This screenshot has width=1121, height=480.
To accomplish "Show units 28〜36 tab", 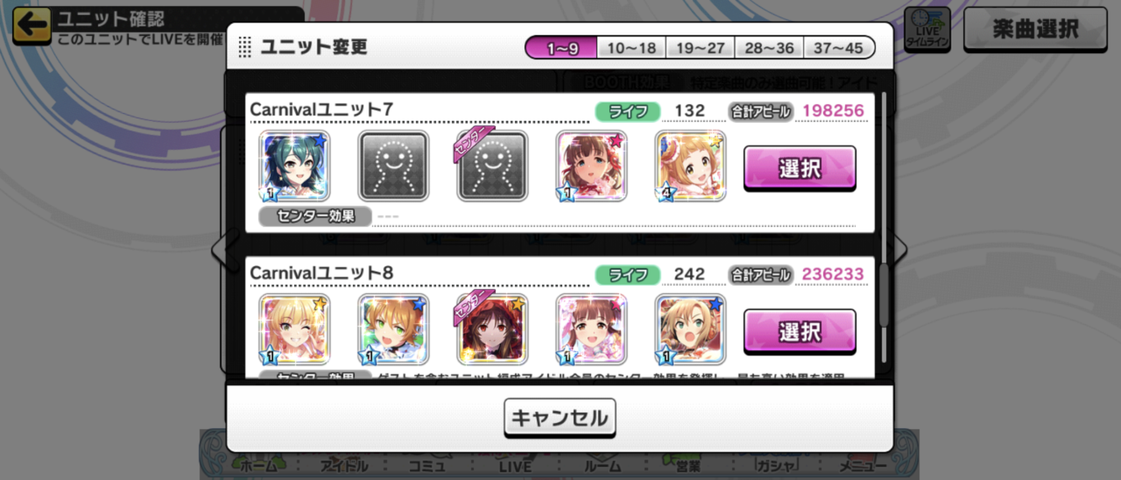I will pyautogui.click(x=770, y=48).
